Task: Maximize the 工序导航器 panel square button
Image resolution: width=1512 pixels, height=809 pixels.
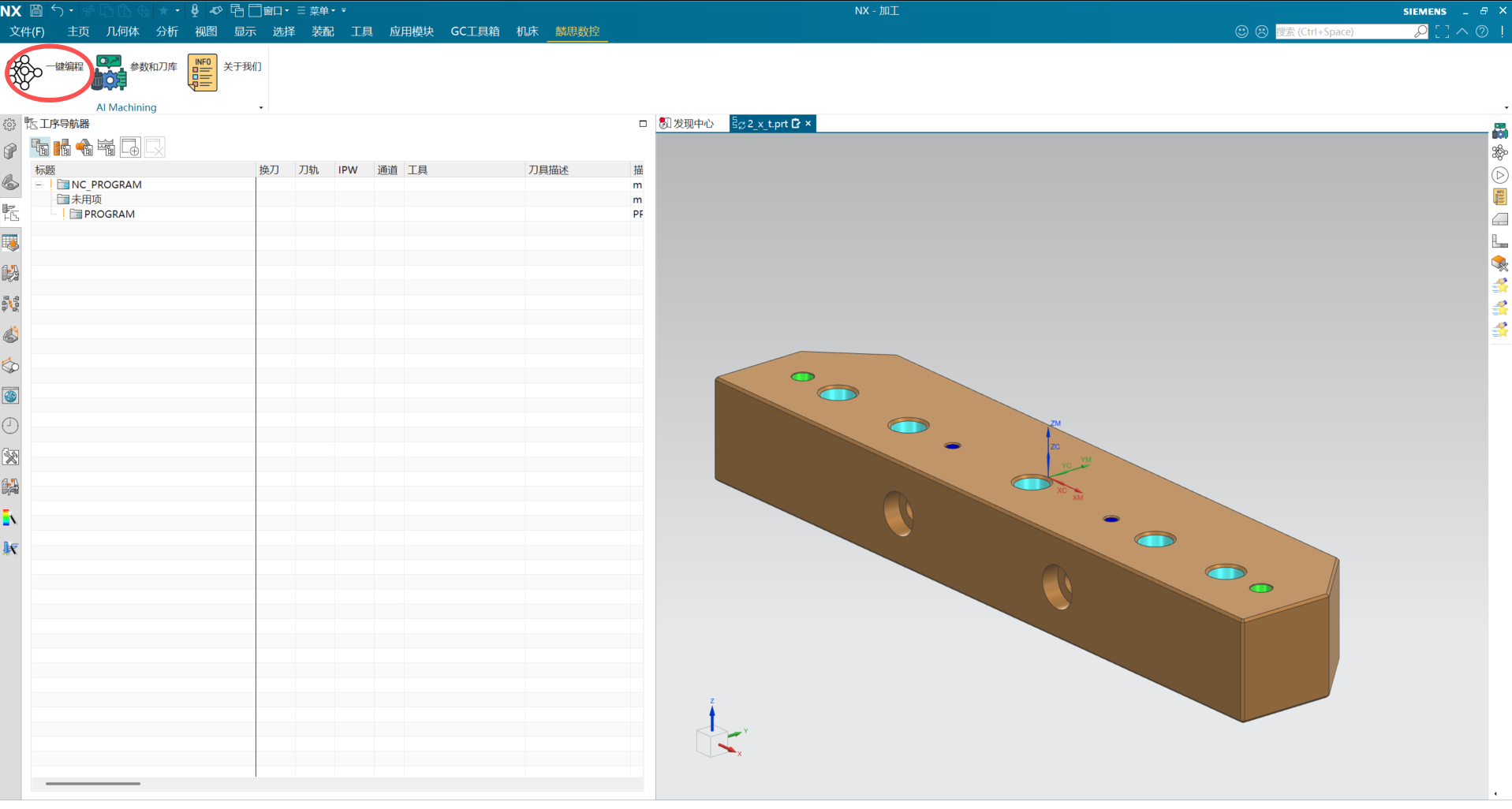Action: point(643,124)
